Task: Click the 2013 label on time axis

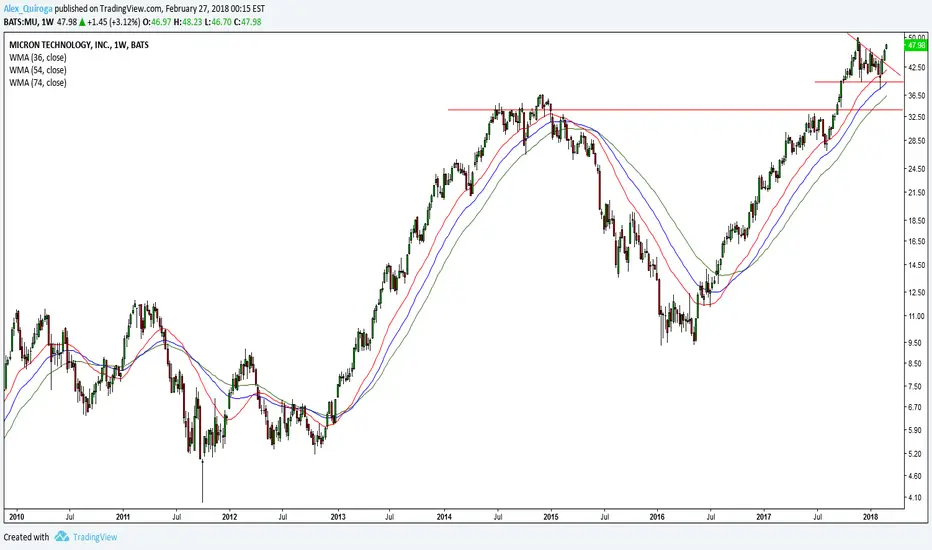Action: (x=338, y=517)
